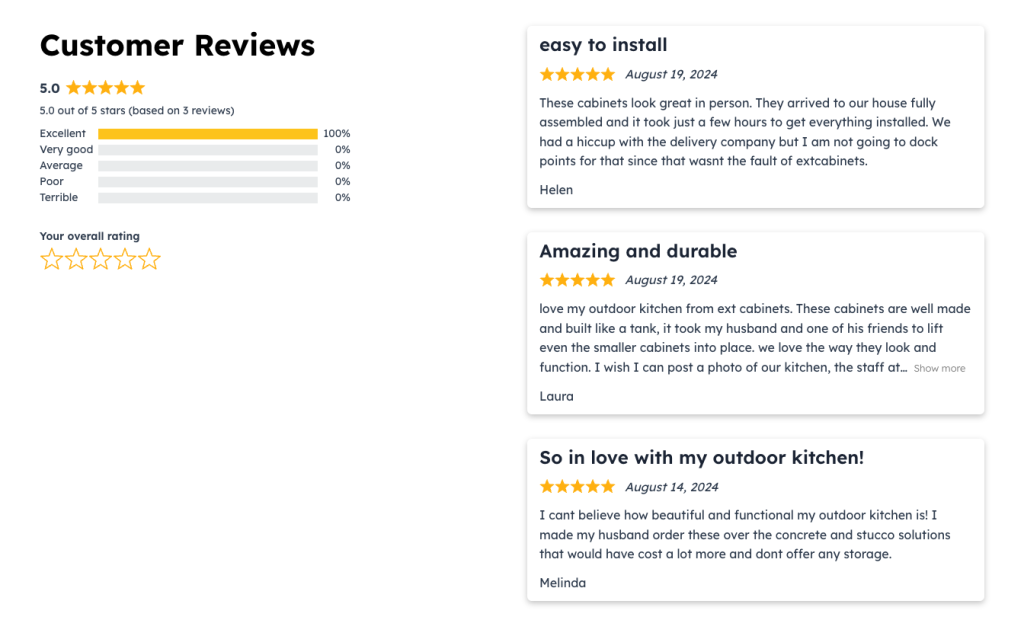
Task: Click the star rating on 'Amazing and durable' review
Action: tap(577, 280)
